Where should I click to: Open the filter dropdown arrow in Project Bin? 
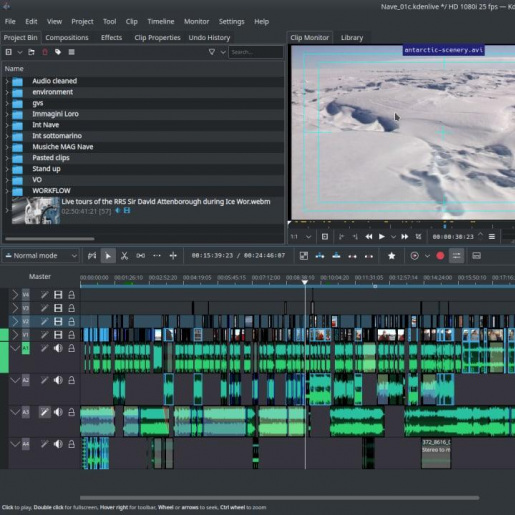[223, 52]
